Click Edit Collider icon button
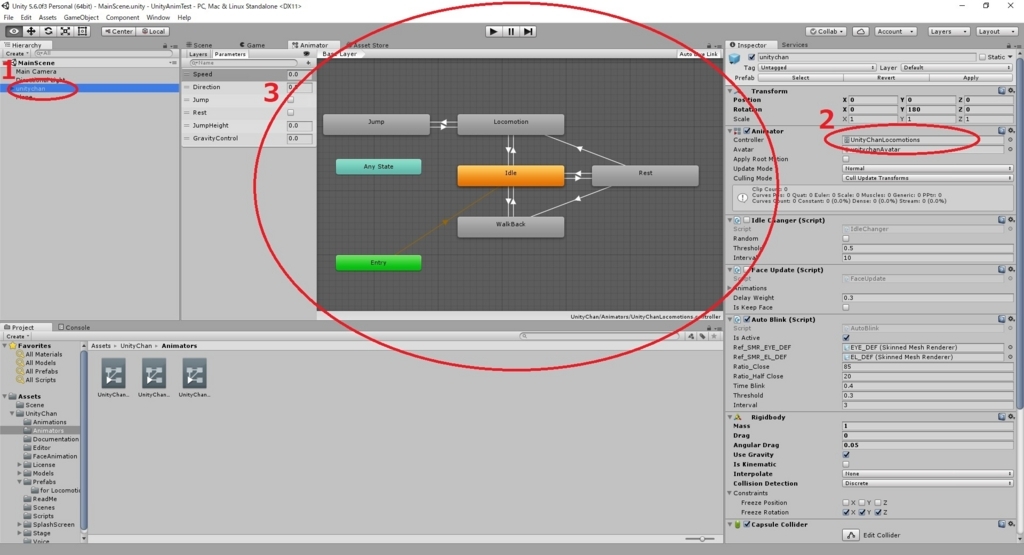Image resolution: width=1024 pixels, height=555 pixels. (x=850, y=535)
